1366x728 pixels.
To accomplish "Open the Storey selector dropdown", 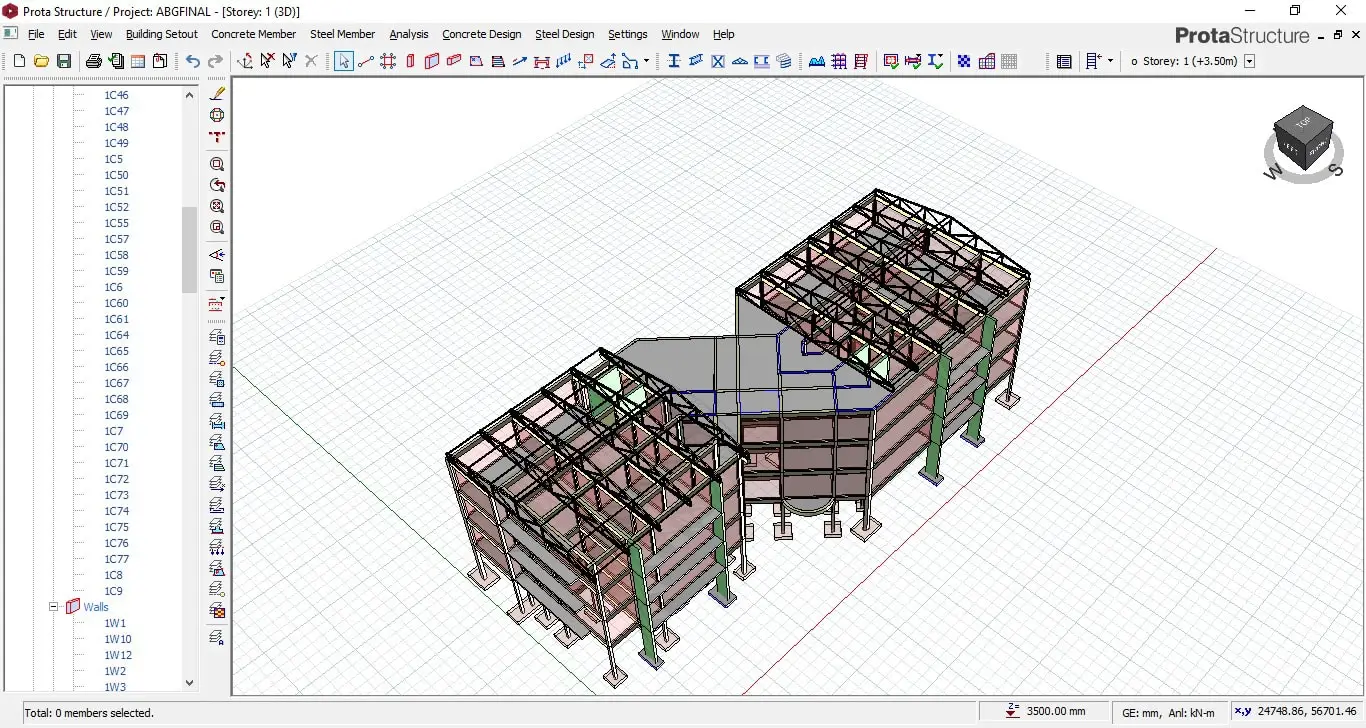I will click(x=1249, y=61).
